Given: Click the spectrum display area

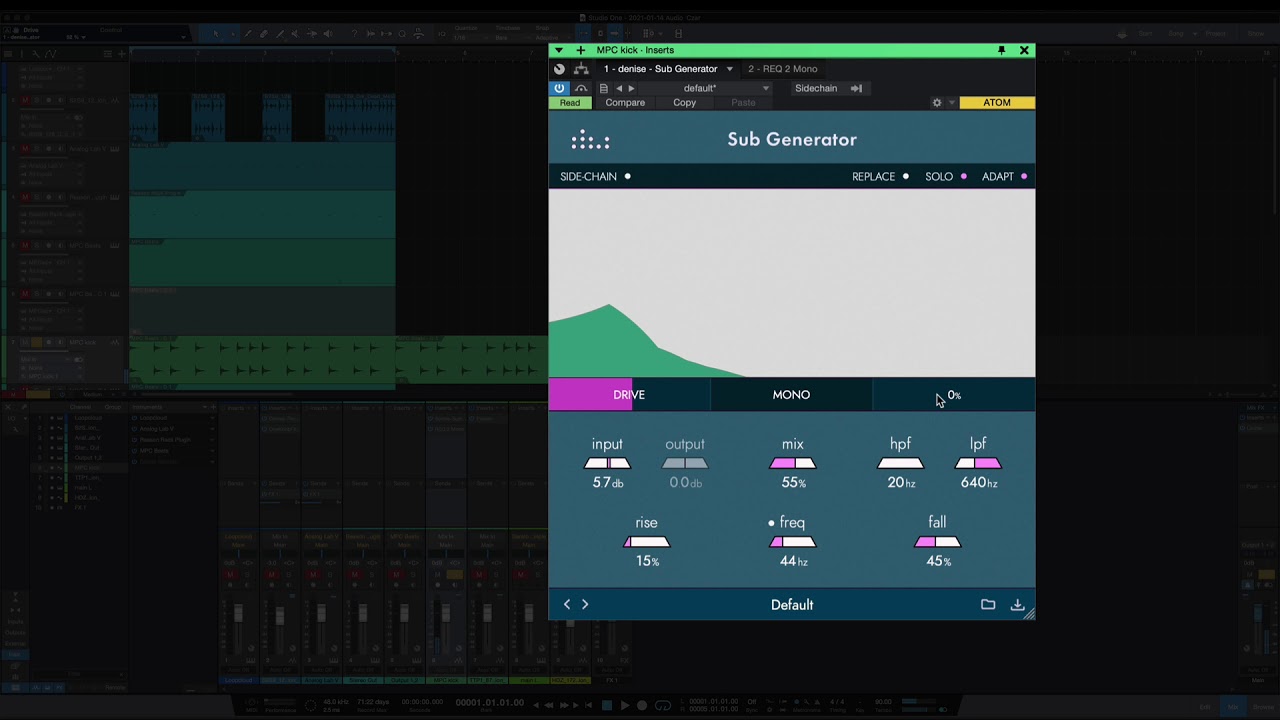Looking at the screenshot, I should click(x=792, y=284).
